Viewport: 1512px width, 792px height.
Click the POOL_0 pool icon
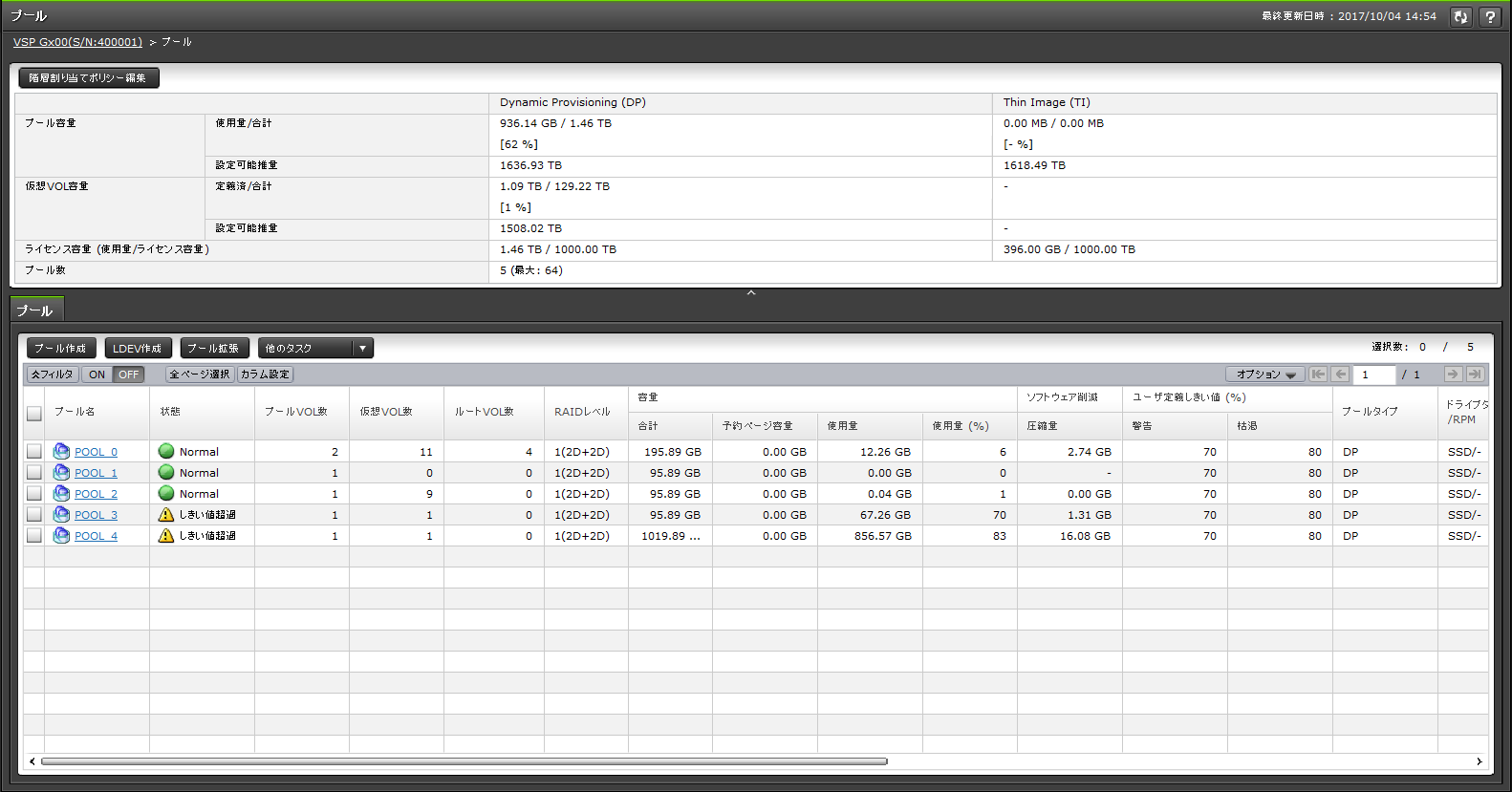click(61, 451)
